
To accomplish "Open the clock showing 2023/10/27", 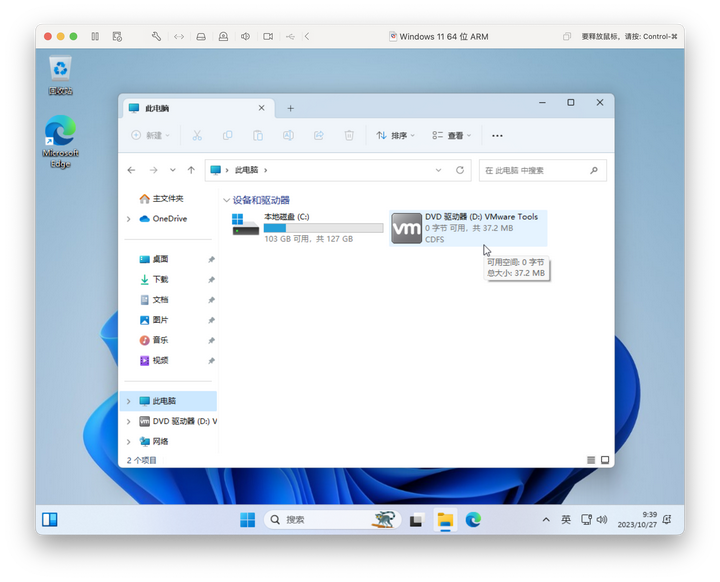I will click(637, 520).
